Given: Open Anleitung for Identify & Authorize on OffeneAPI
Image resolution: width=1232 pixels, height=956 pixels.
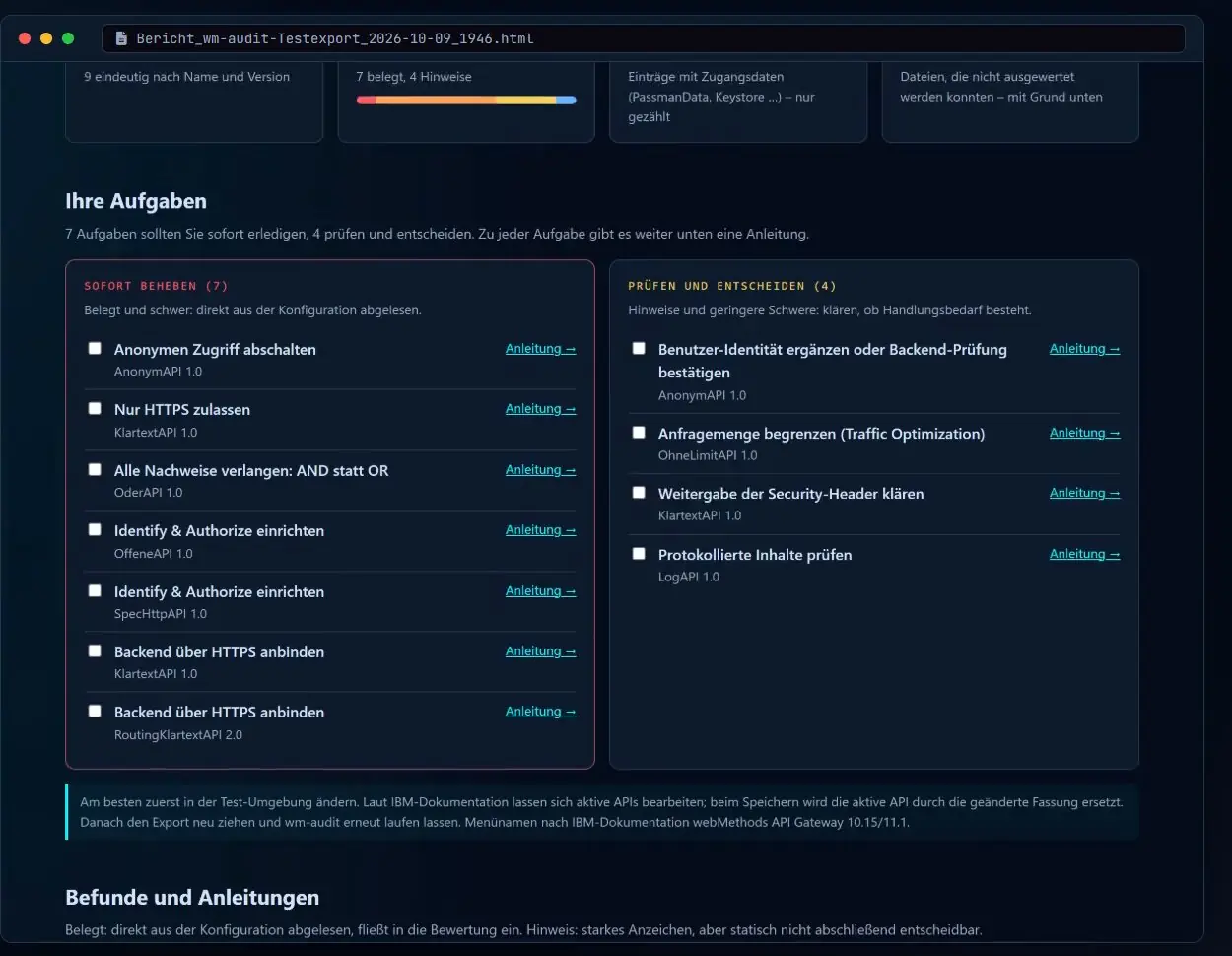Looking at the screenshot, I should 540,530.
